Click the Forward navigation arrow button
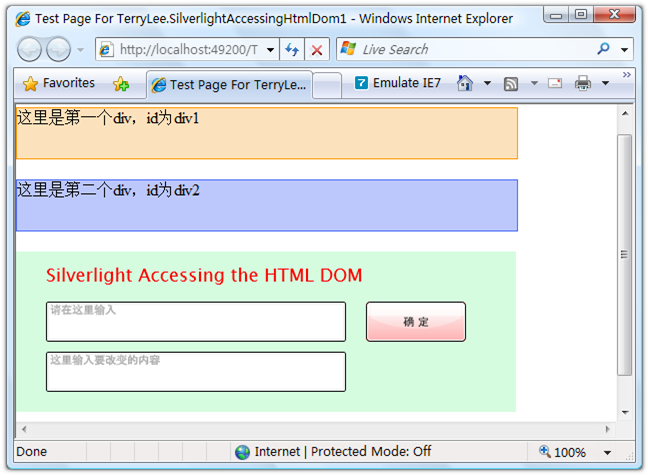The height and width of the screenshot is (475, 648). point(58,50)
